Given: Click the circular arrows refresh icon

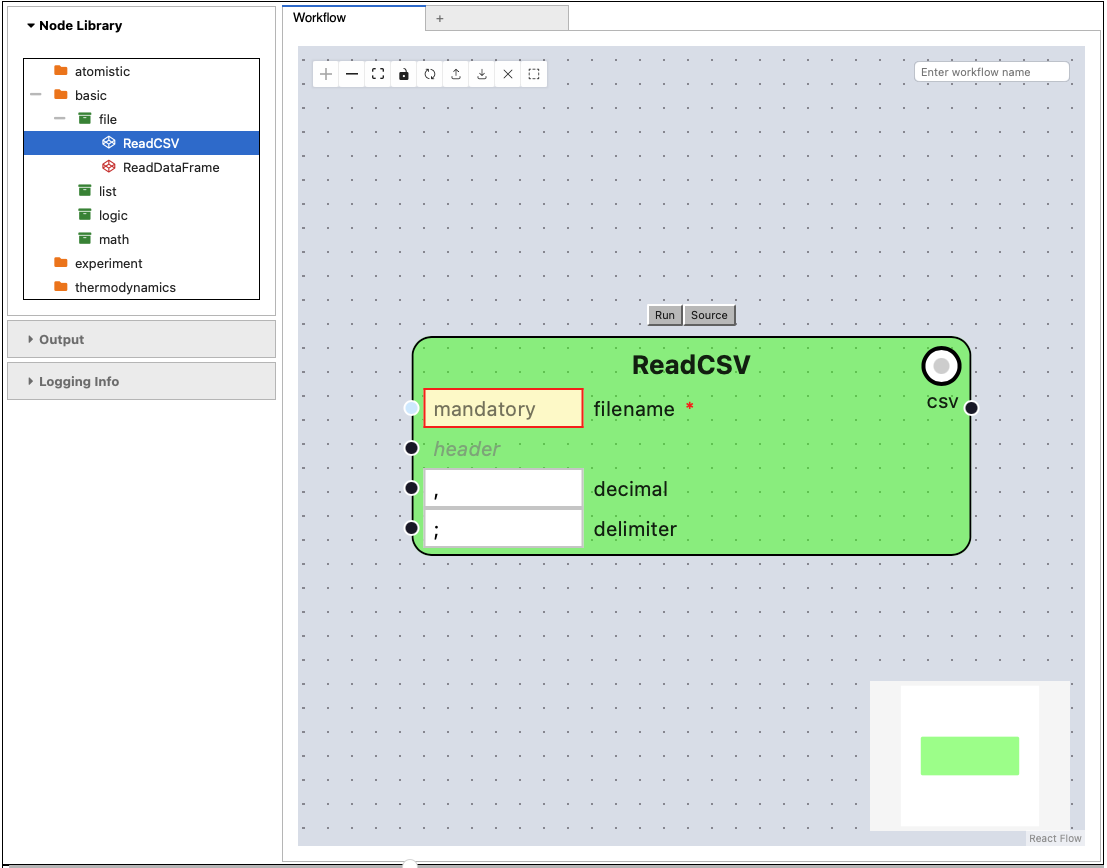Looking at the screenshot, I should 430,74.
